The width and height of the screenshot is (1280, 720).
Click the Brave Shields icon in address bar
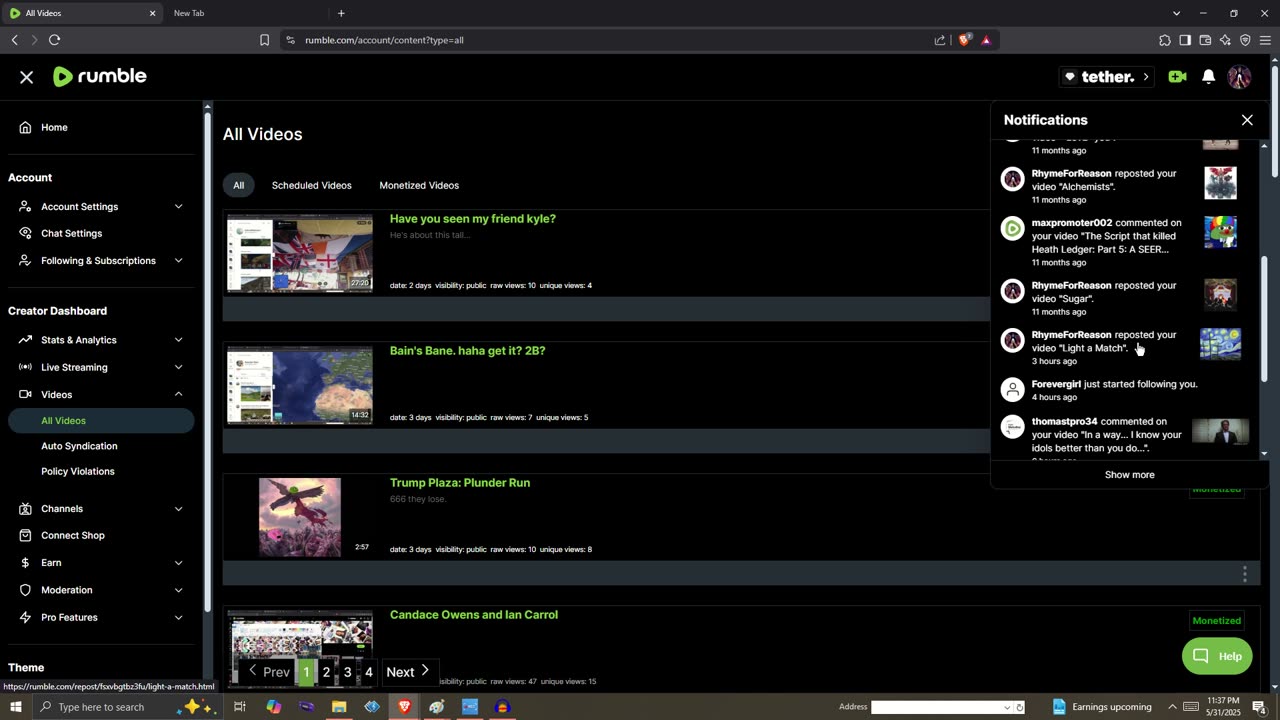click(x=964, y=40)
